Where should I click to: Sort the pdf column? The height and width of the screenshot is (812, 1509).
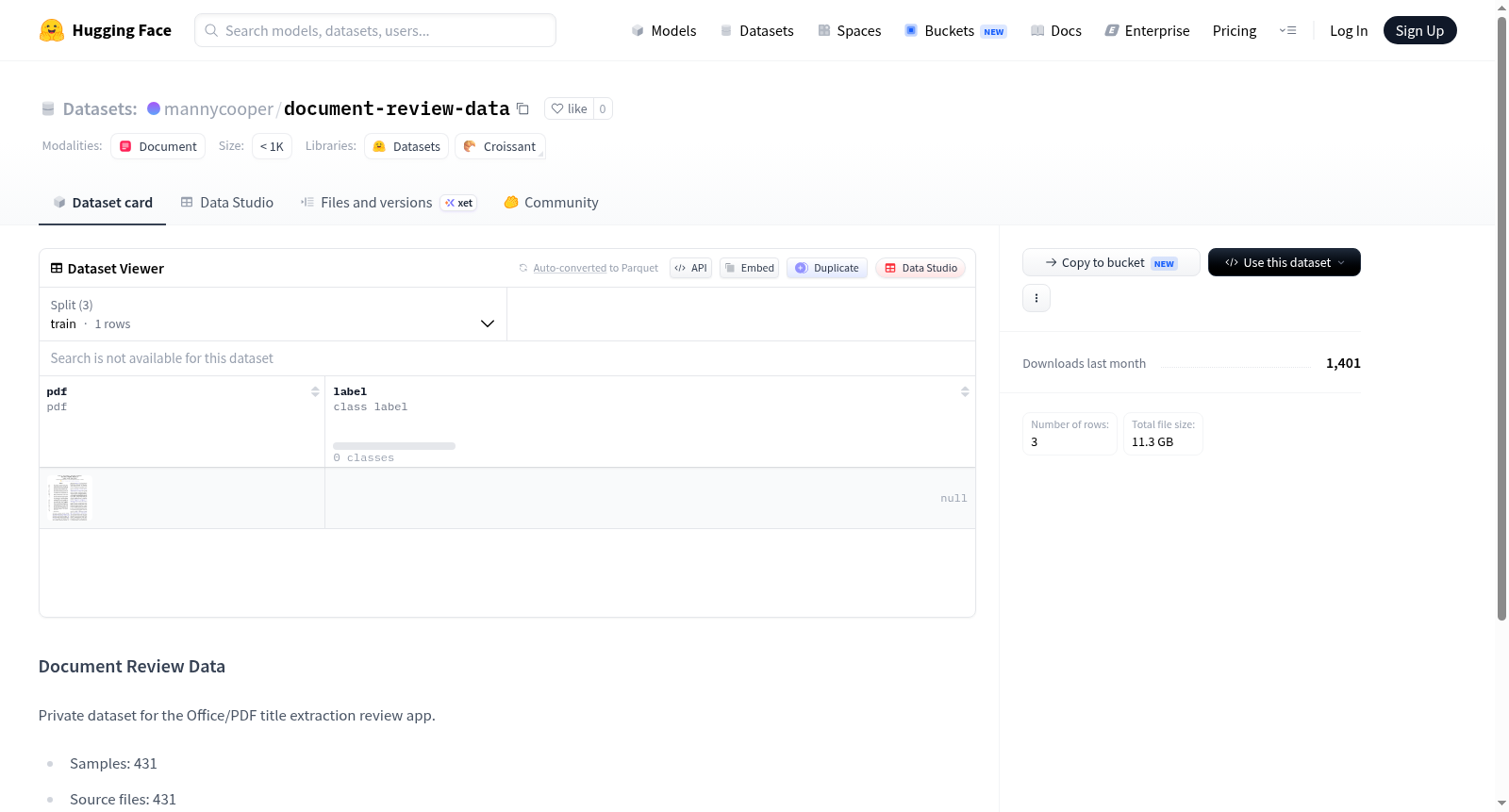(315, 391)
